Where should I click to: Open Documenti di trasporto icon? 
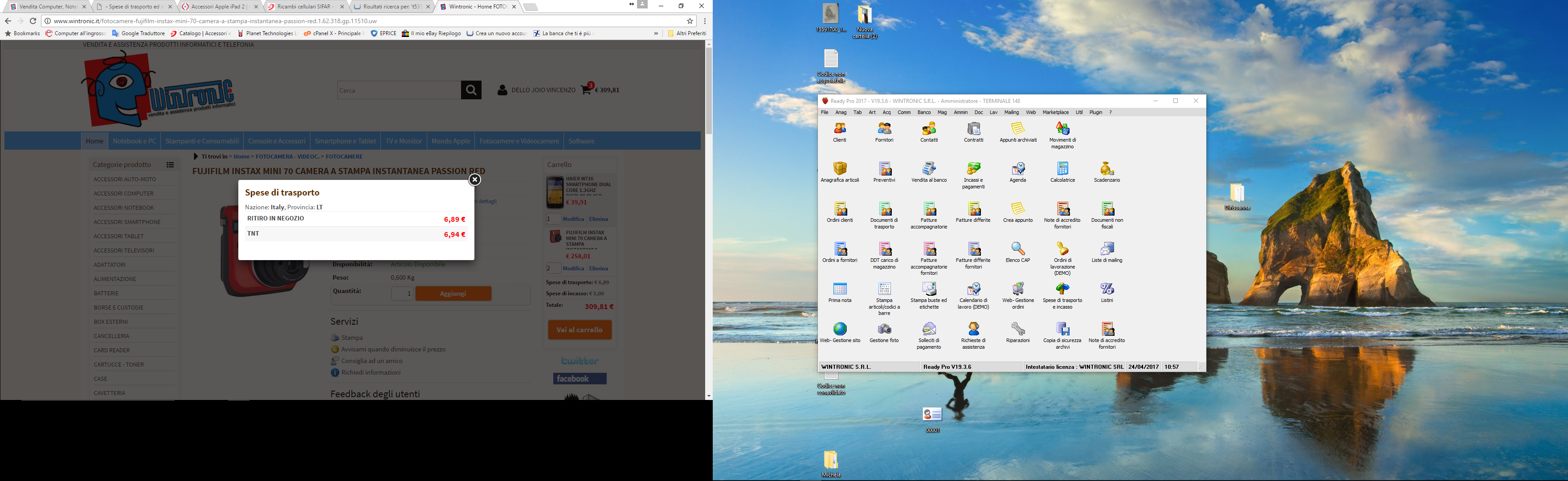point(884,209)
